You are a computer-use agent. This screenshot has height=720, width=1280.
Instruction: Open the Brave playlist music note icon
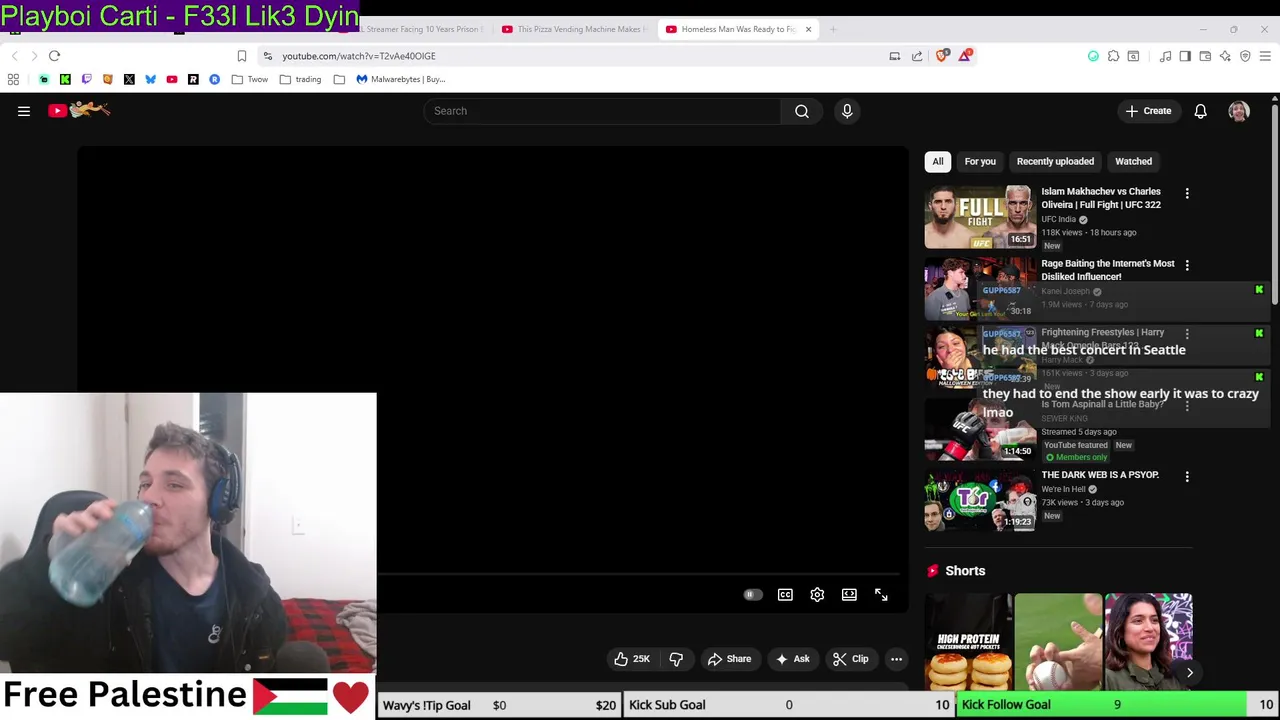click(x=1165, y=56)
